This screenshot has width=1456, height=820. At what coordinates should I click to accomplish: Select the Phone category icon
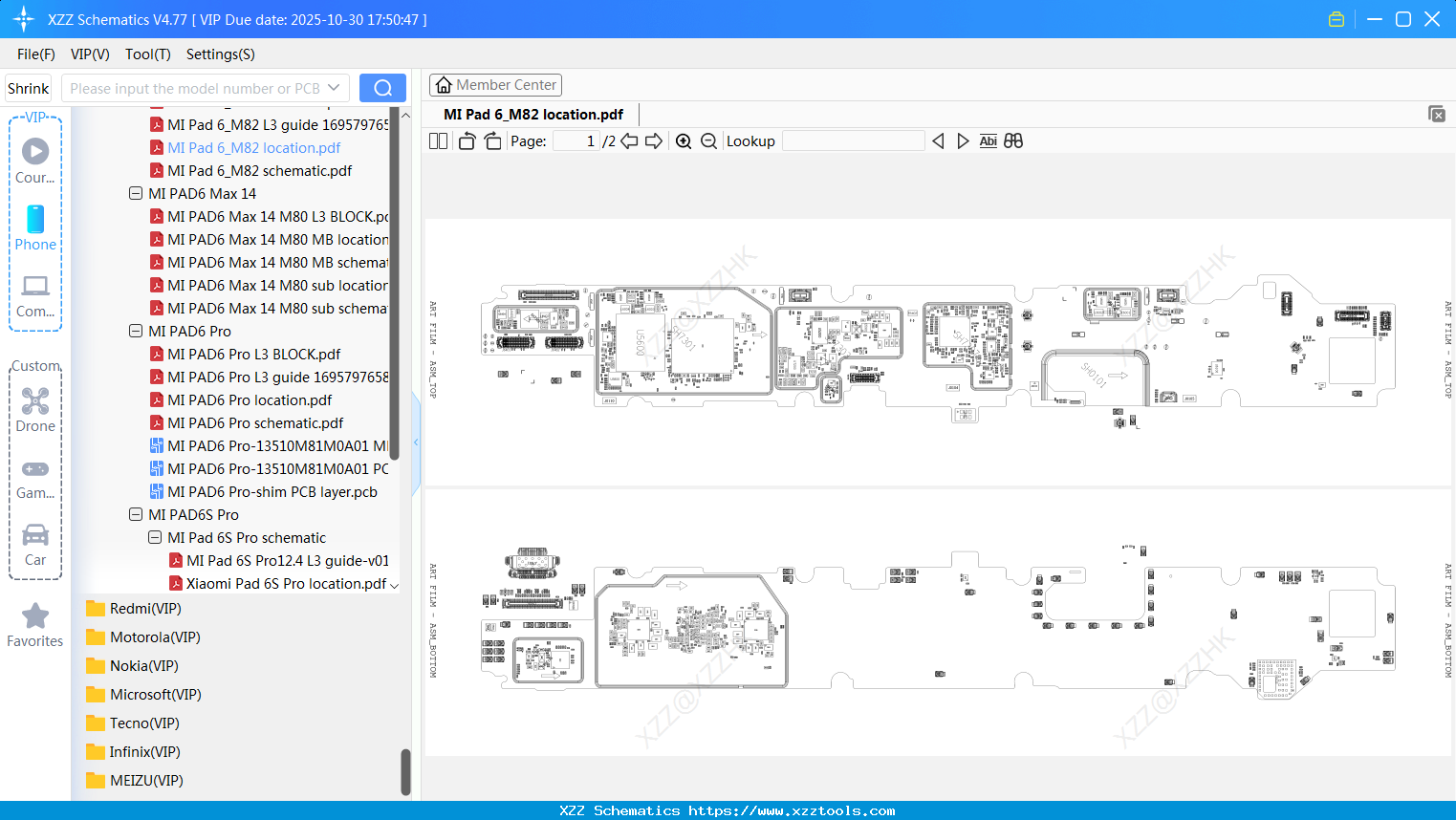(35, 227)
